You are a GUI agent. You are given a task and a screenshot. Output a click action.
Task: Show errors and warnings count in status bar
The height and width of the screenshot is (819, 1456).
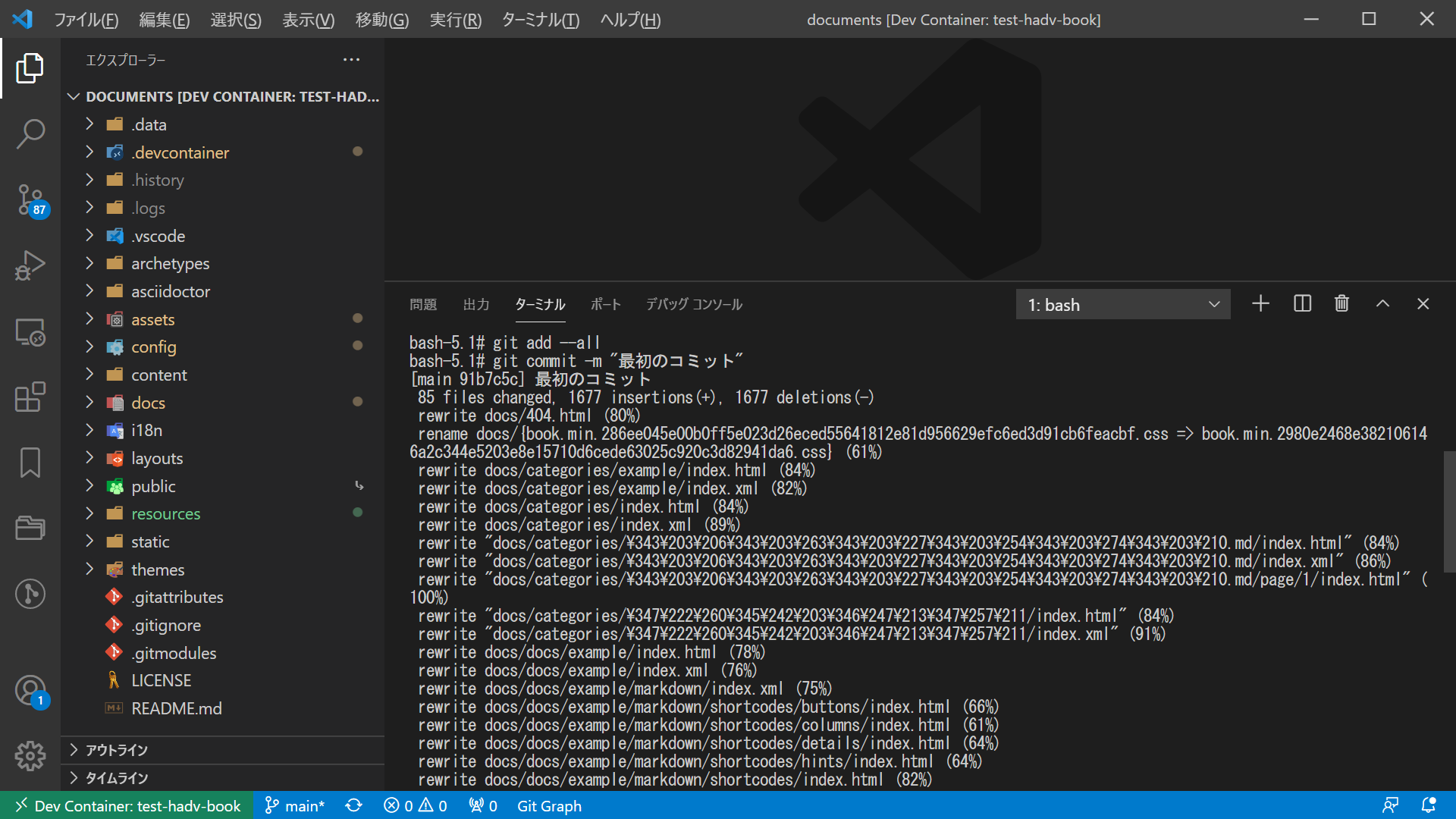pyautogui.click(x=416, y=805)
